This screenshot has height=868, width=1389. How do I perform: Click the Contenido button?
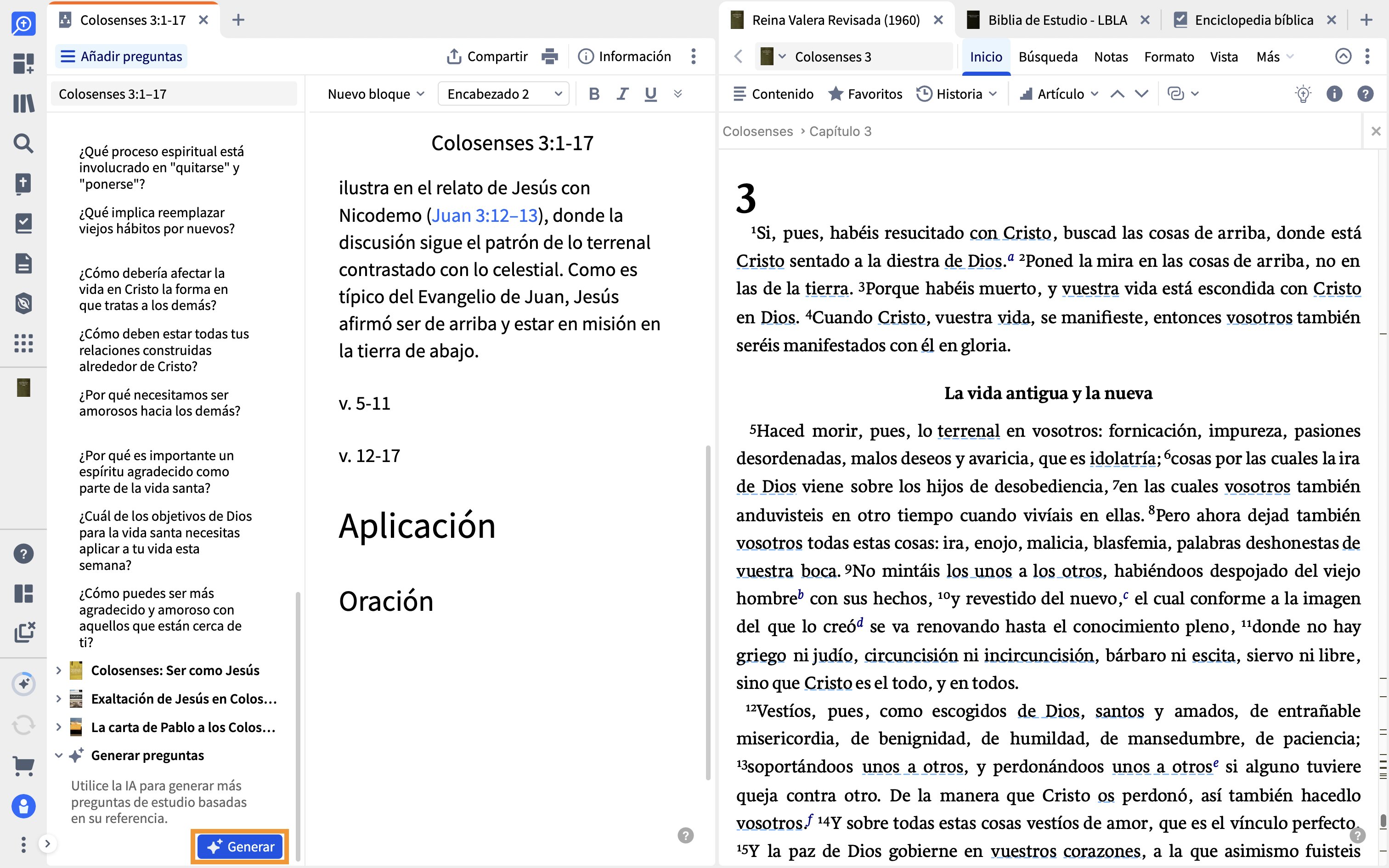tap(773, 94)
